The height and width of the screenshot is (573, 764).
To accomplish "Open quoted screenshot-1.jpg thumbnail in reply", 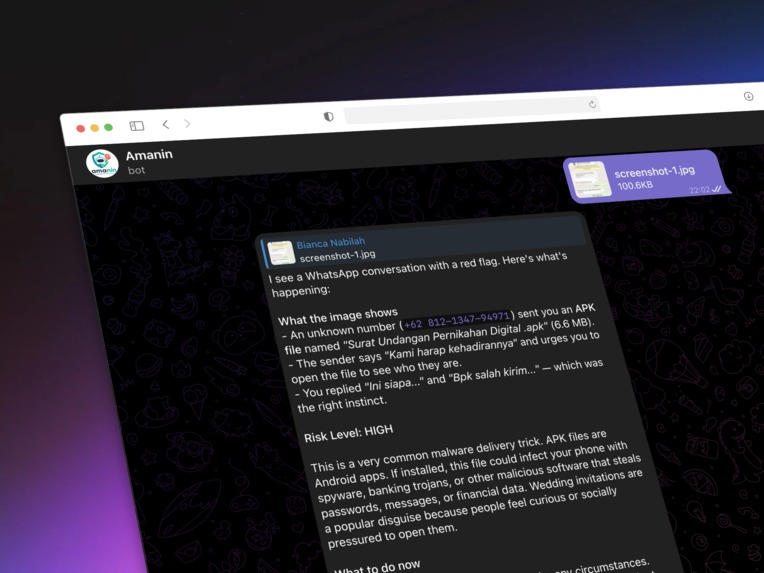I will [282, 252].
